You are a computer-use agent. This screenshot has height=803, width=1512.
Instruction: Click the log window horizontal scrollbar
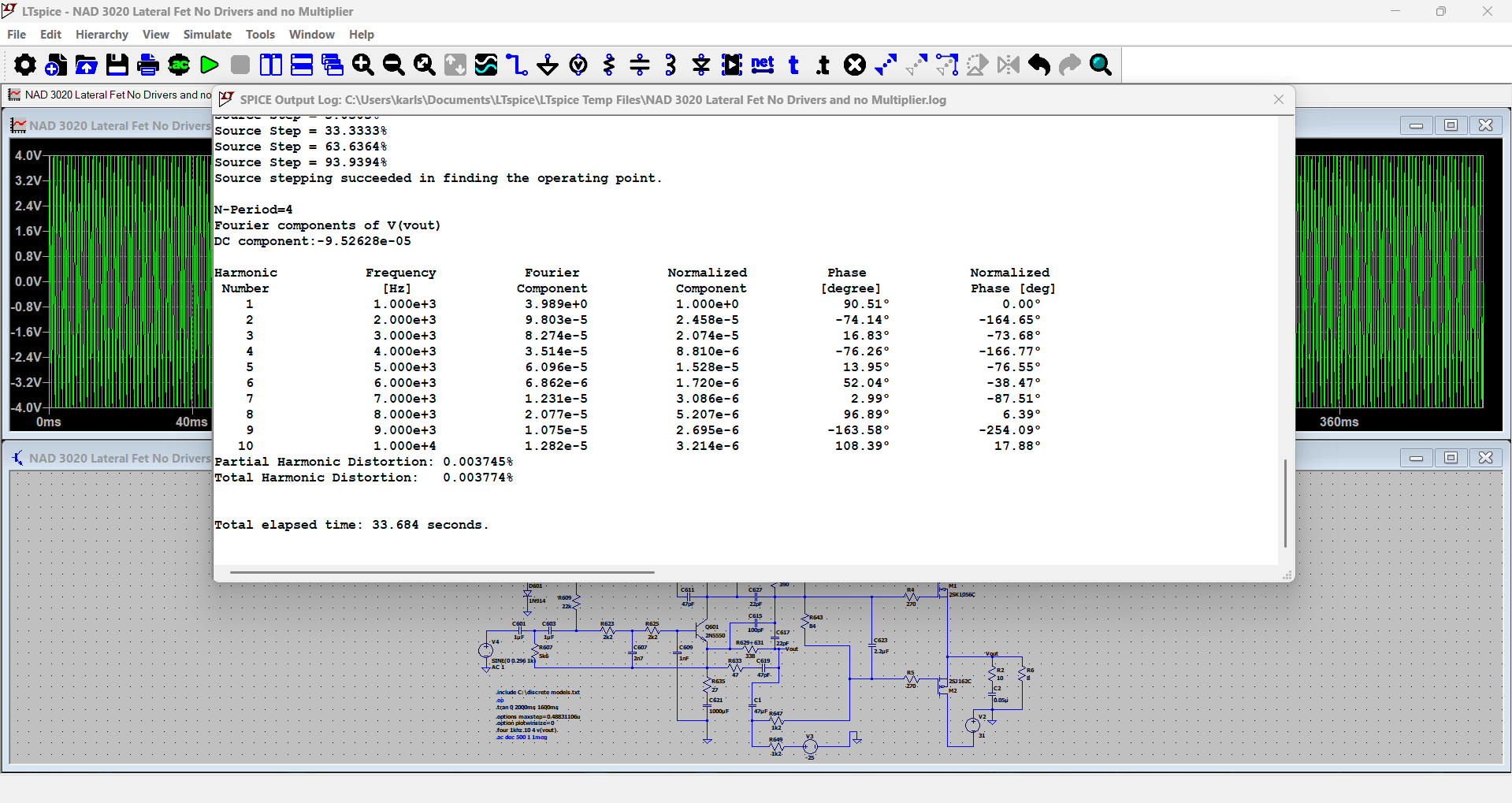442,572
